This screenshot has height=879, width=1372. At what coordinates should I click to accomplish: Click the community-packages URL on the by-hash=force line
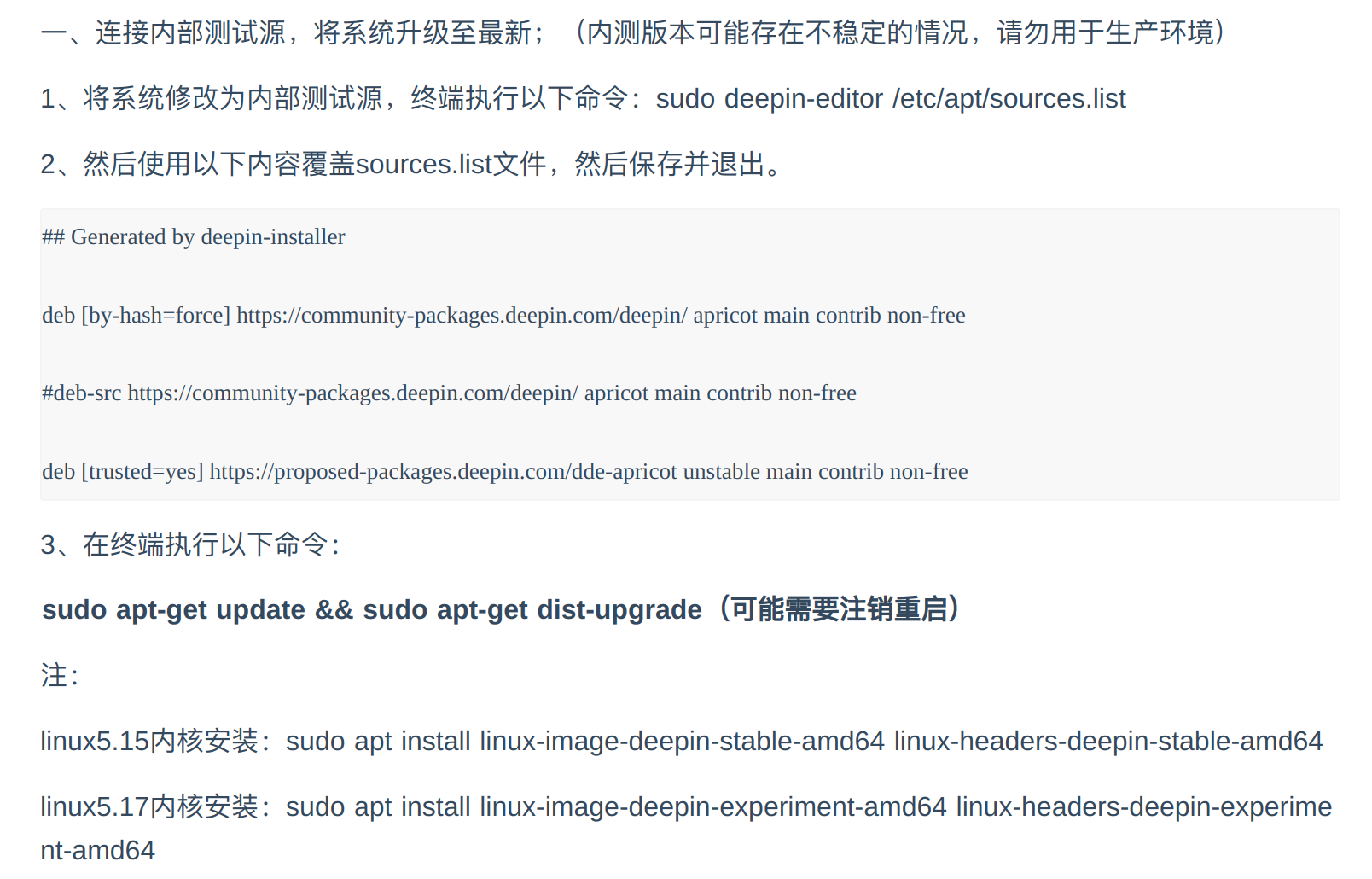click(462, 315)
